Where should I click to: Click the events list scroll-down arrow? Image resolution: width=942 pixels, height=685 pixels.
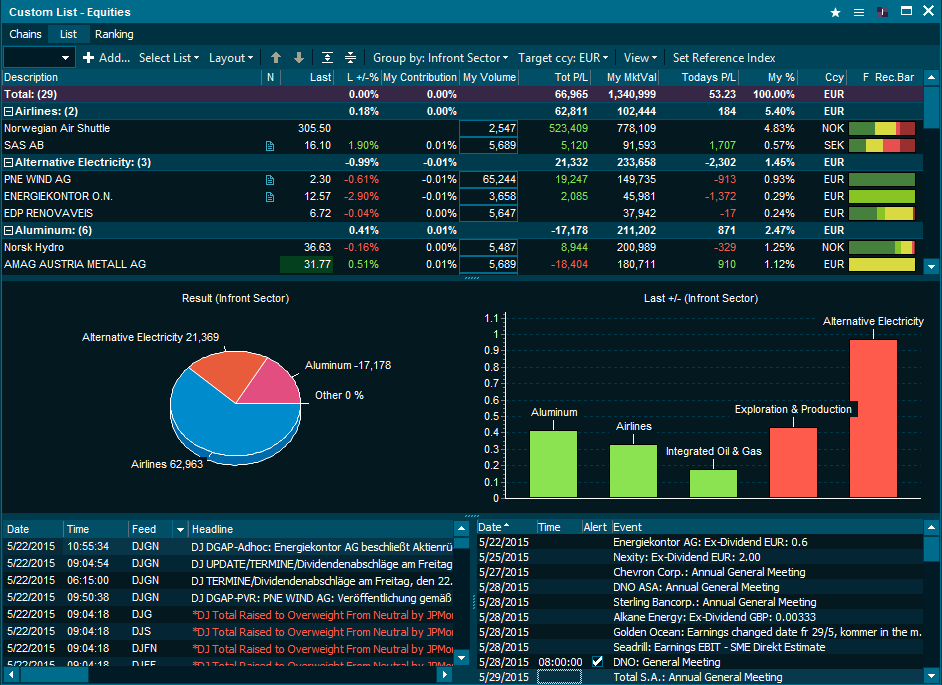931,675
